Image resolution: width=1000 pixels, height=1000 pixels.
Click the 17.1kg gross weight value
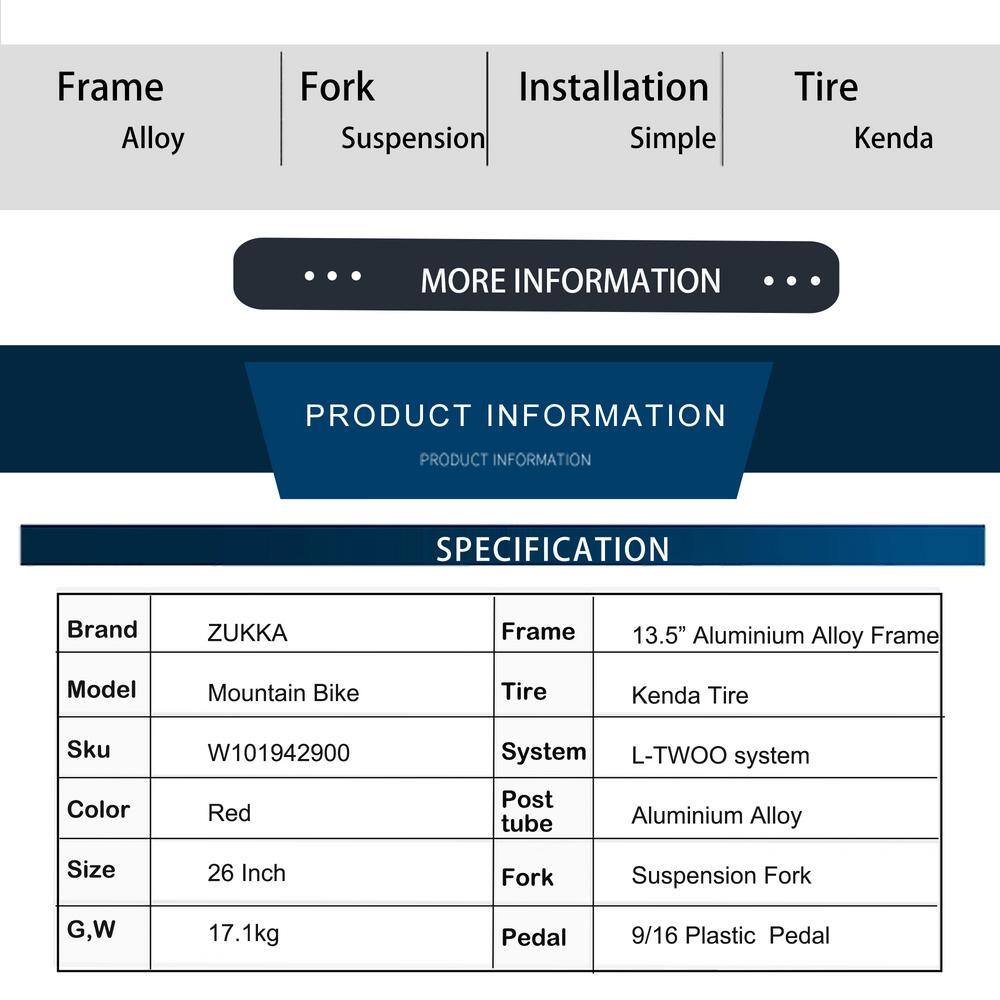[244, 934]
